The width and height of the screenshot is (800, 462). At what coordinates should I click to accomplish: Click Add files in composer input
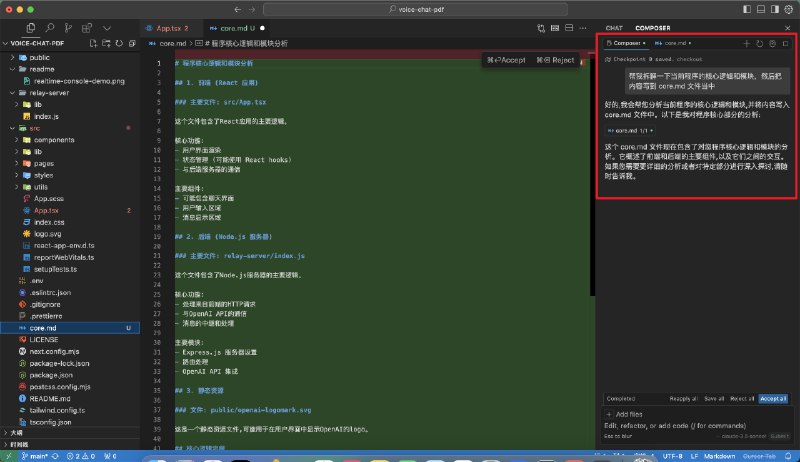tap(623, 414)
